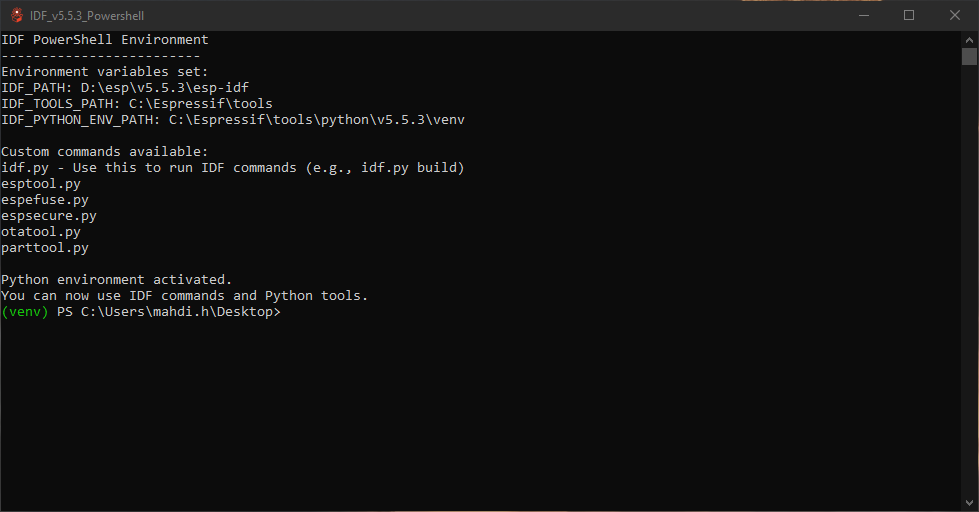Click the scrollbar up arrow
The height and width of the screenshot is (512, 979).
click(969, 39)
